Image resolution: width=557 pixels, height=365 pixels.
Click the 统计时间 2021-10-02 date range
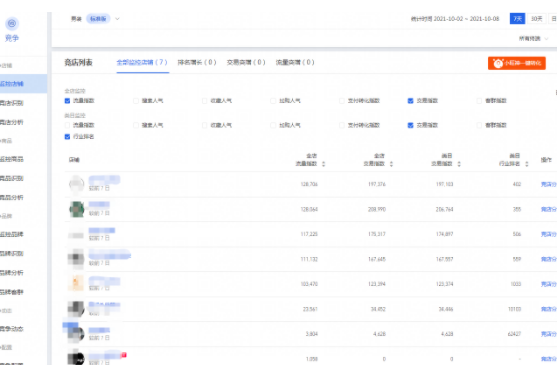click(x=455, y=19)
